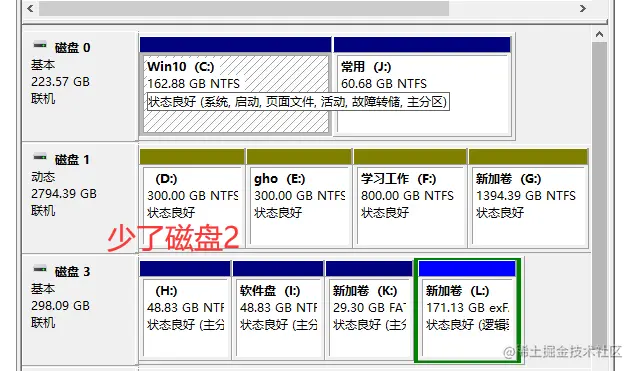This screenshot has height=371, width=634.
Task: Click the 磁盘 1 disk label
Action: coord(72,160)
